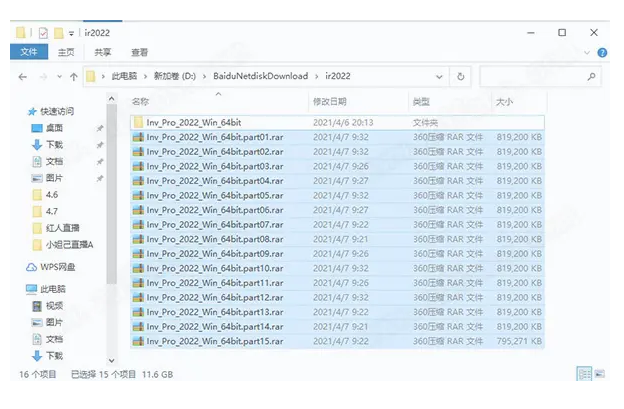The height and width of the screenshot is (409, 624).
Task: Select part03.rar file icon
Action: pos(138,166)
